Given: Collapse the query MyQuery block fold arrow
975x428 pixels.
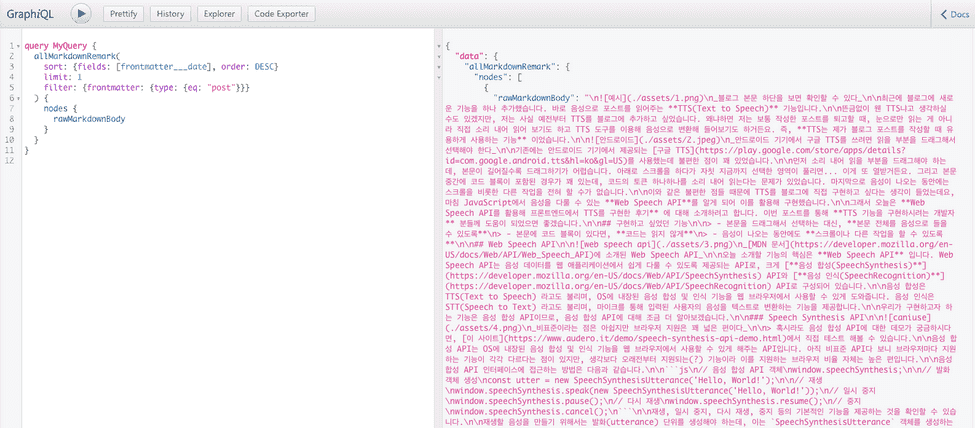Looking at the screenshot, I should point(19,47).
